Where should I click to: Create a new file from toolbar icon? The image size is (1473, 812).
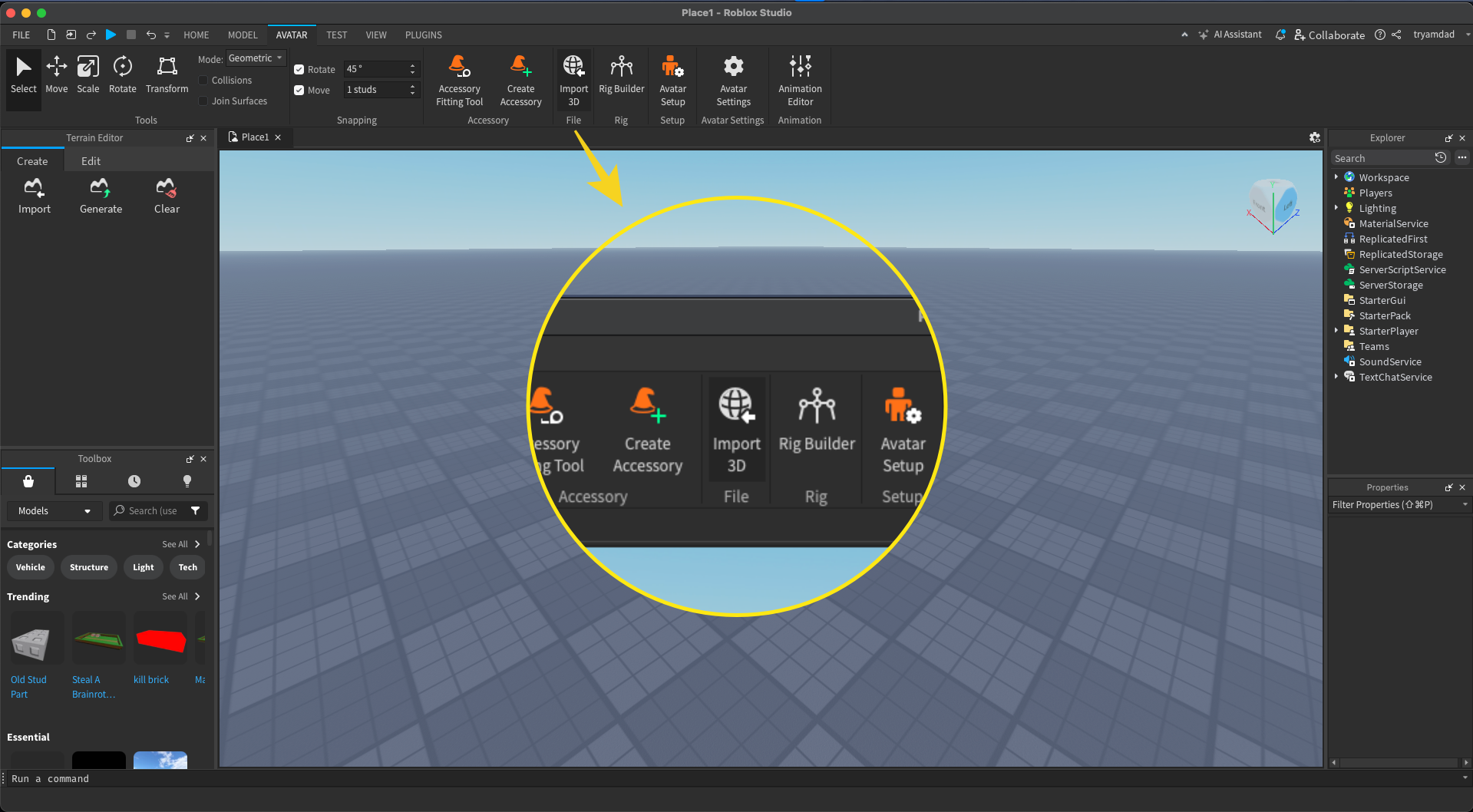(x=51, y=35)
